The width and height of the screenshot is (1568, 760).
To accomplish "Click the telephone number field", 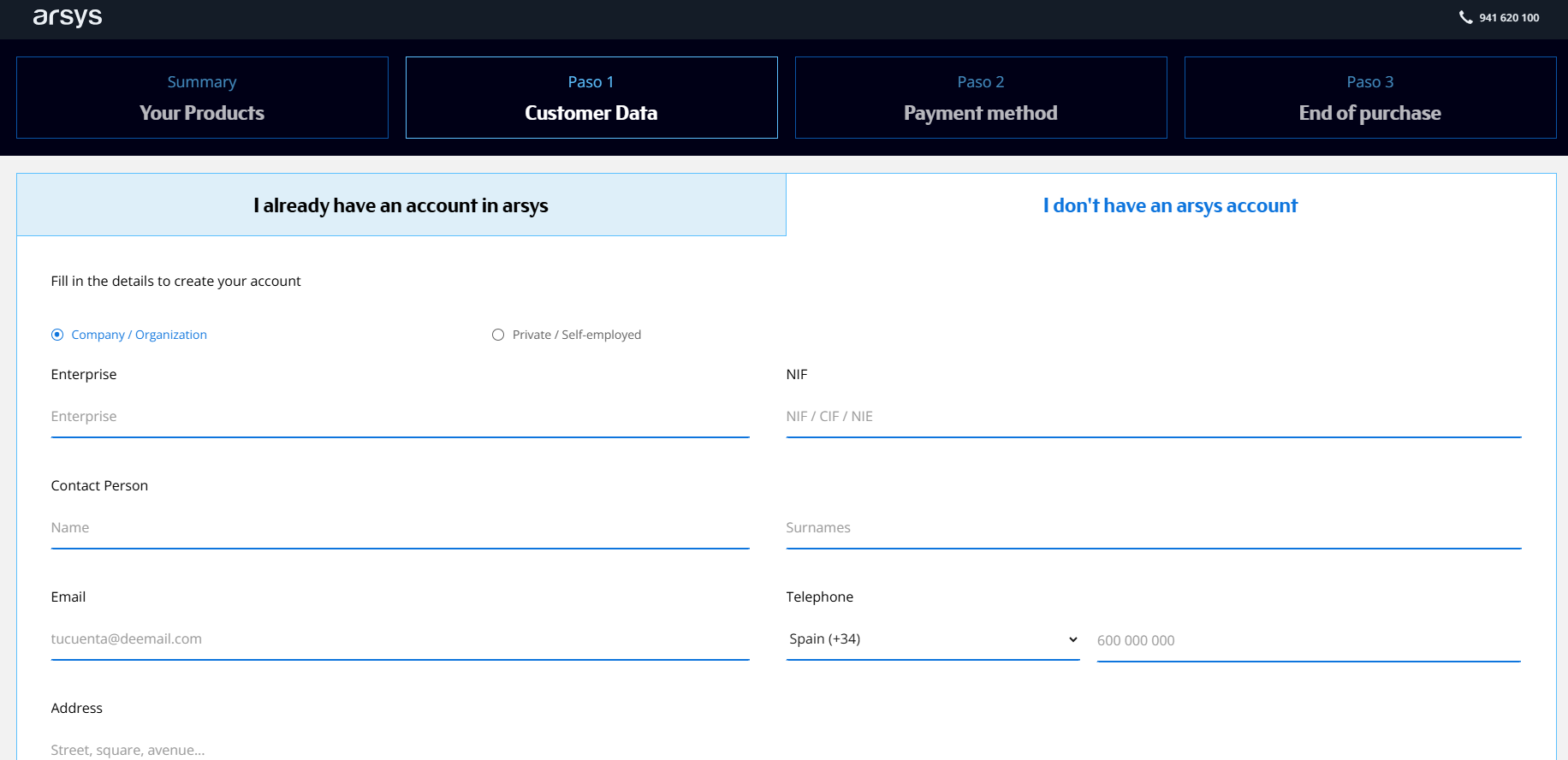I will pyautogui.click(x=1309, y=641).
